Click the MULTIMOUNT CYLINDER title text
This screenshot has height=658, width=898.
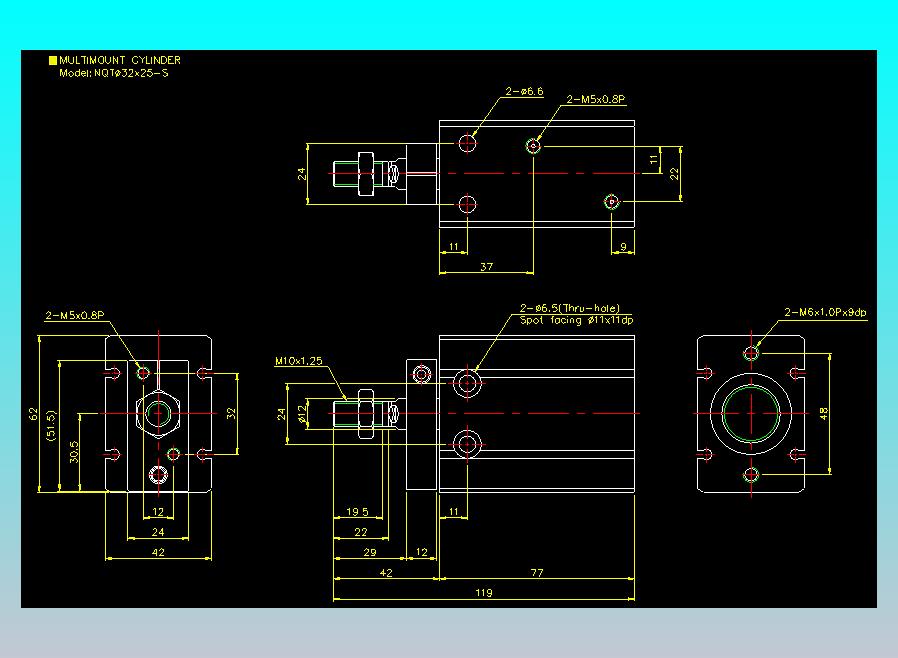tap(120, 60)
